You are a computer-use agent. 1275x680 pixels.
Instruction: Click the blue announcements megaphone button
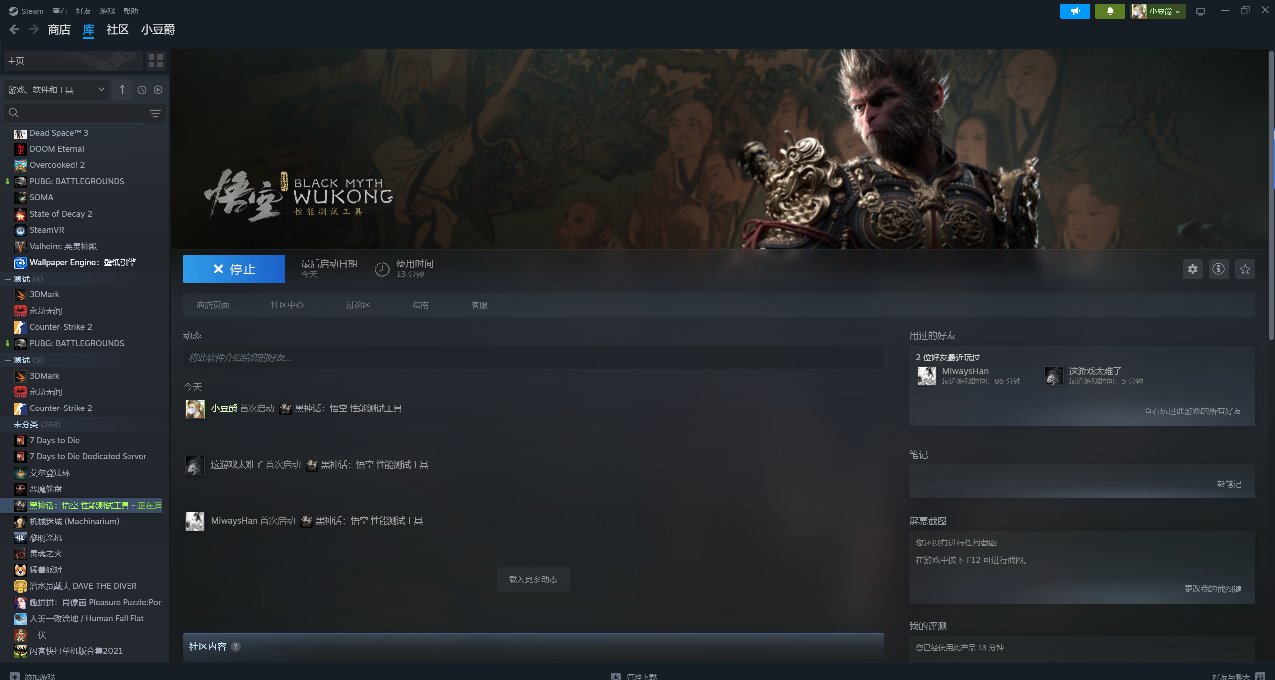click(1075, 11)
